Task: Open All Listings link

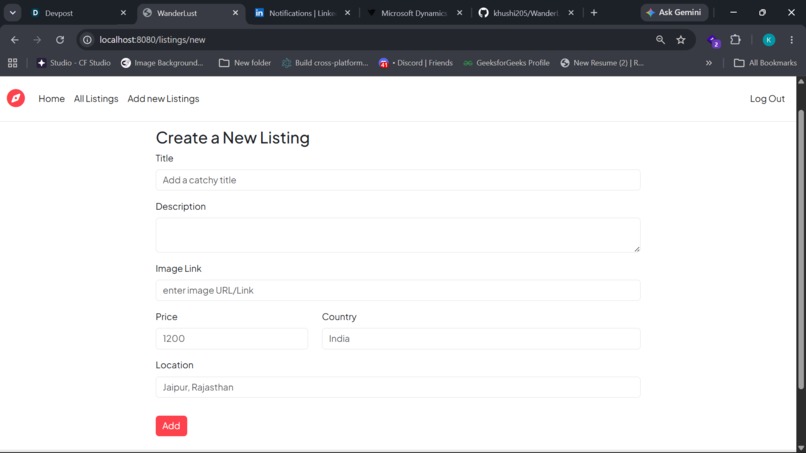Action: [x=96, y=98]
